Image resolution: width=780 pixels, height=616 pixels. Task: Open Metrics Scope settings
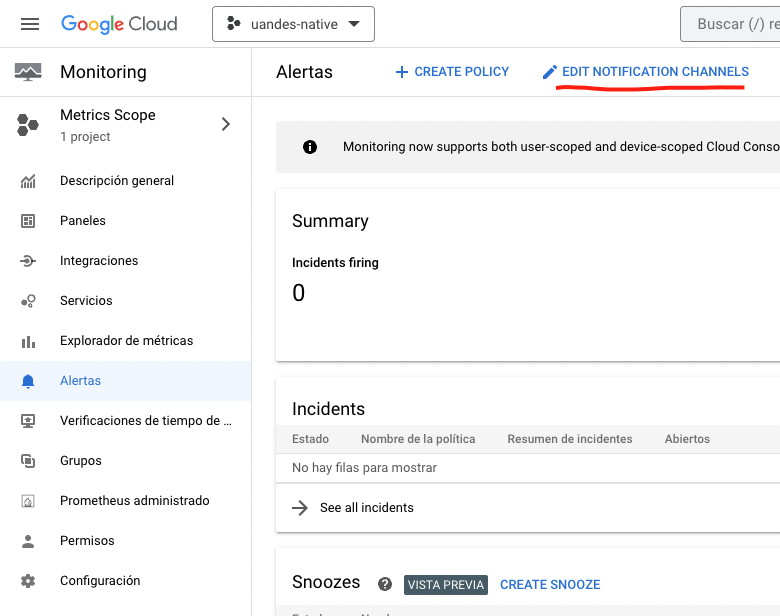pos(125,124)
